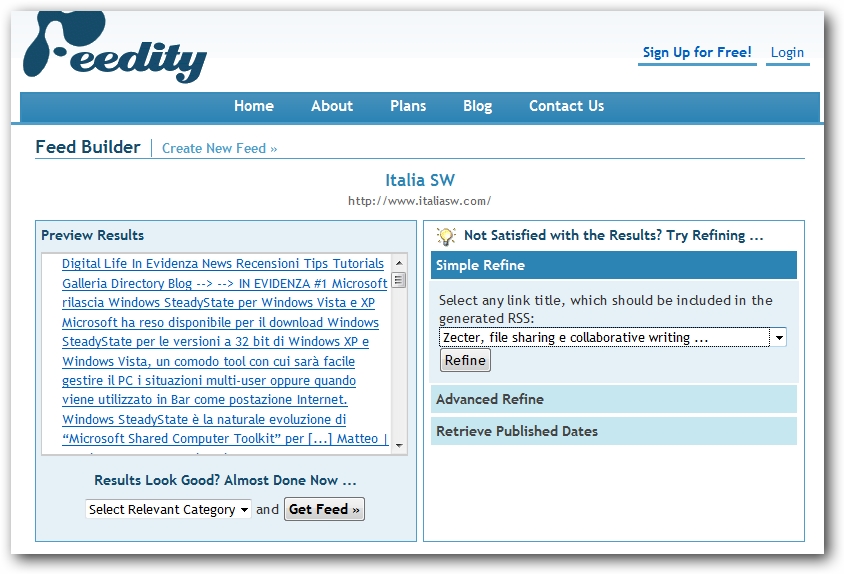
Task: Click the dropdown arrow beside Zecter title
Action: click(x=778, y=338)
